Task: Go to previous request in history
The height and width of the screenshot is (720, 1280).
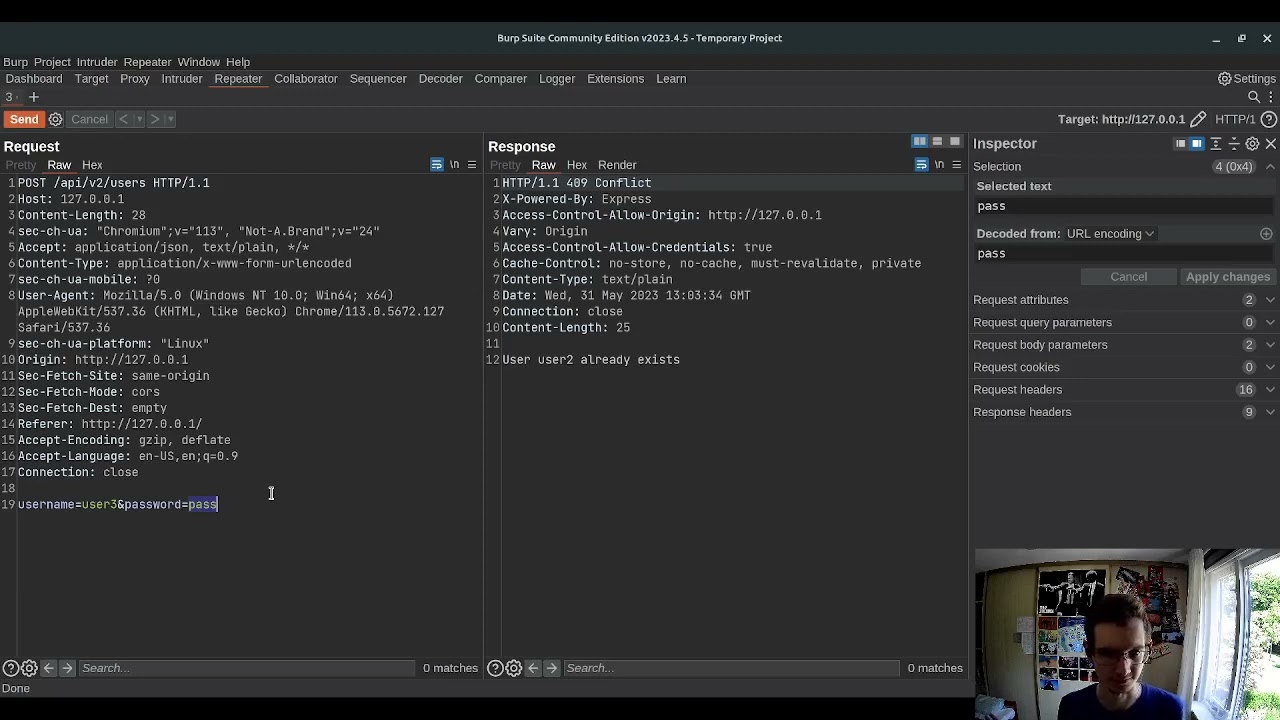Action: [x=124, y=120]
